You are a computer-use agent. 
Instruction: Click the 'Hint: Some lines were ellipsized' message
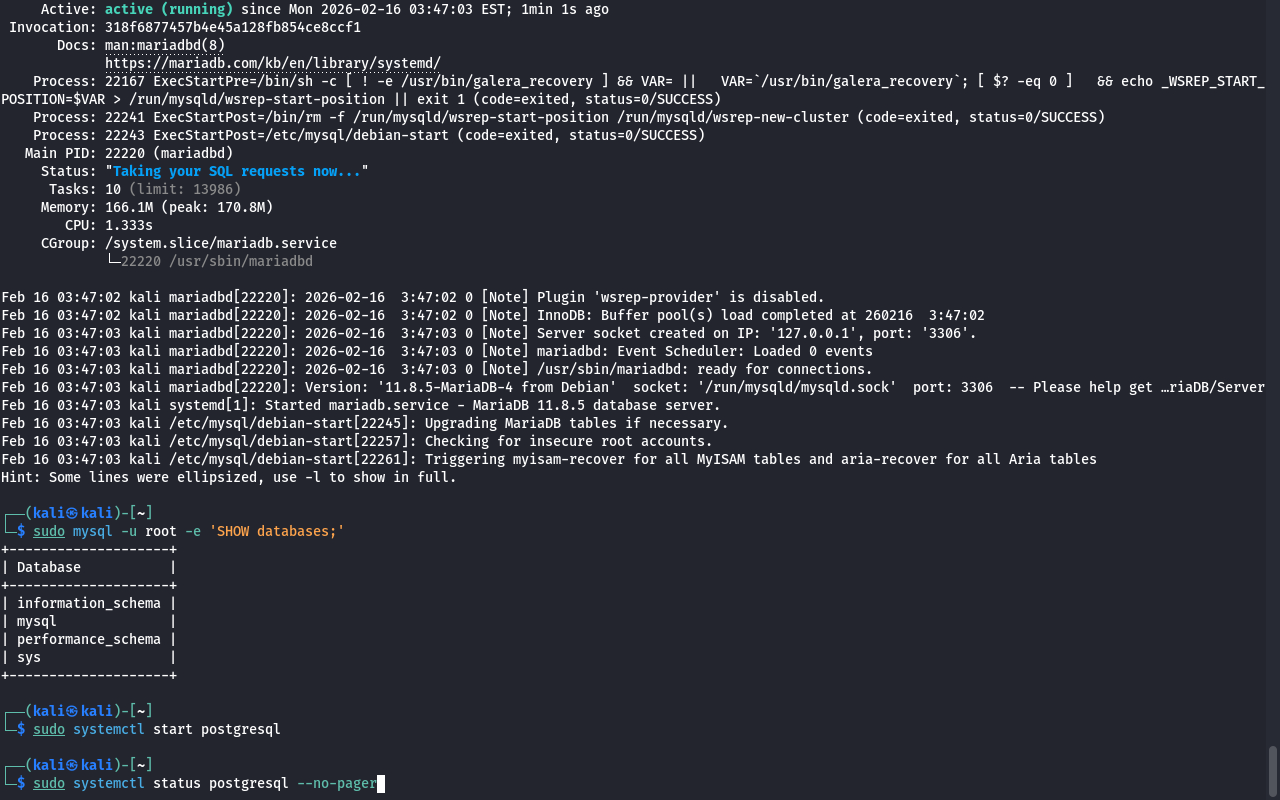pyautogui.click(x=228, y=477)
